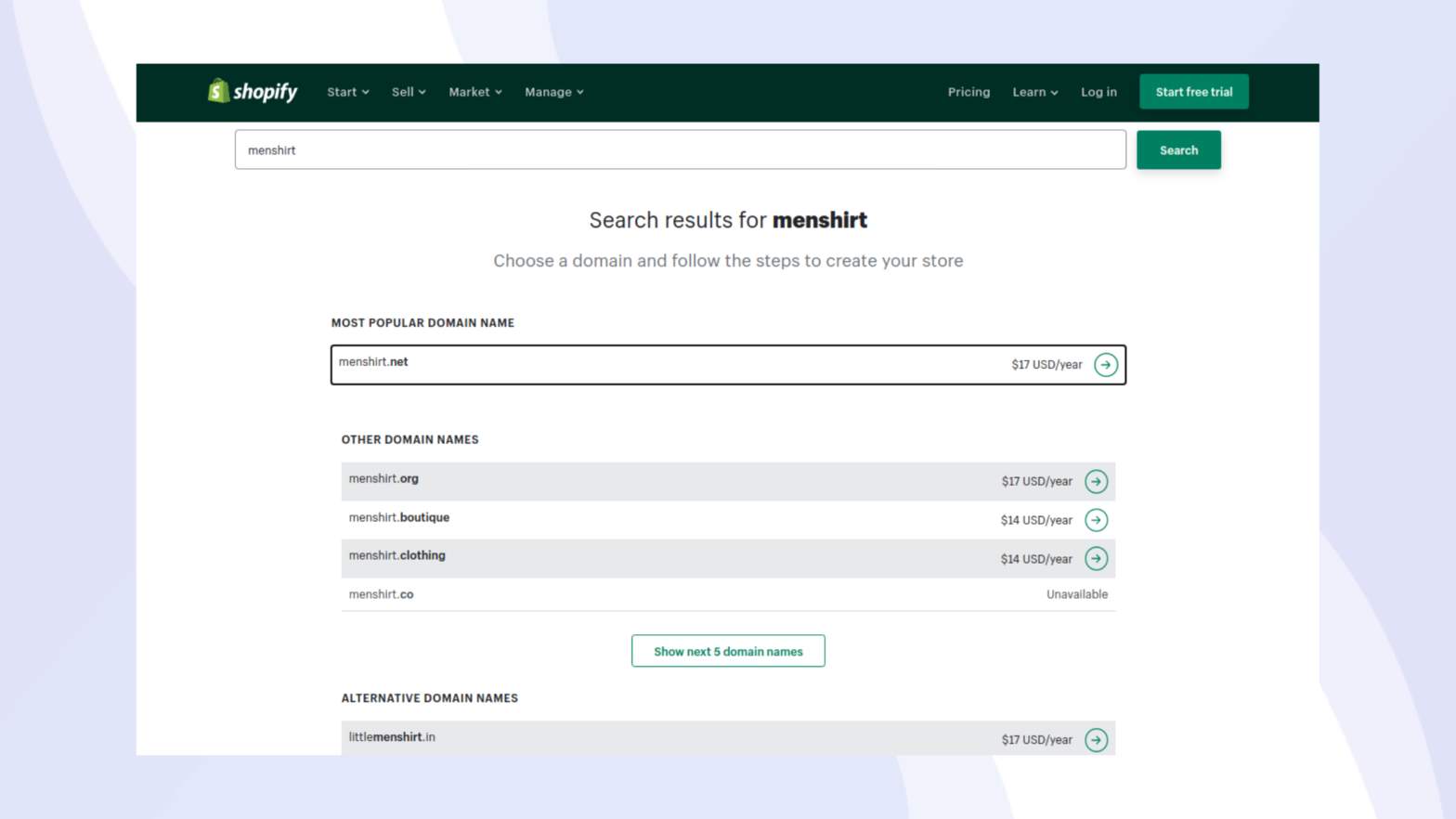Click the green Search button

pyautogui.click(x=1178, y=150)
